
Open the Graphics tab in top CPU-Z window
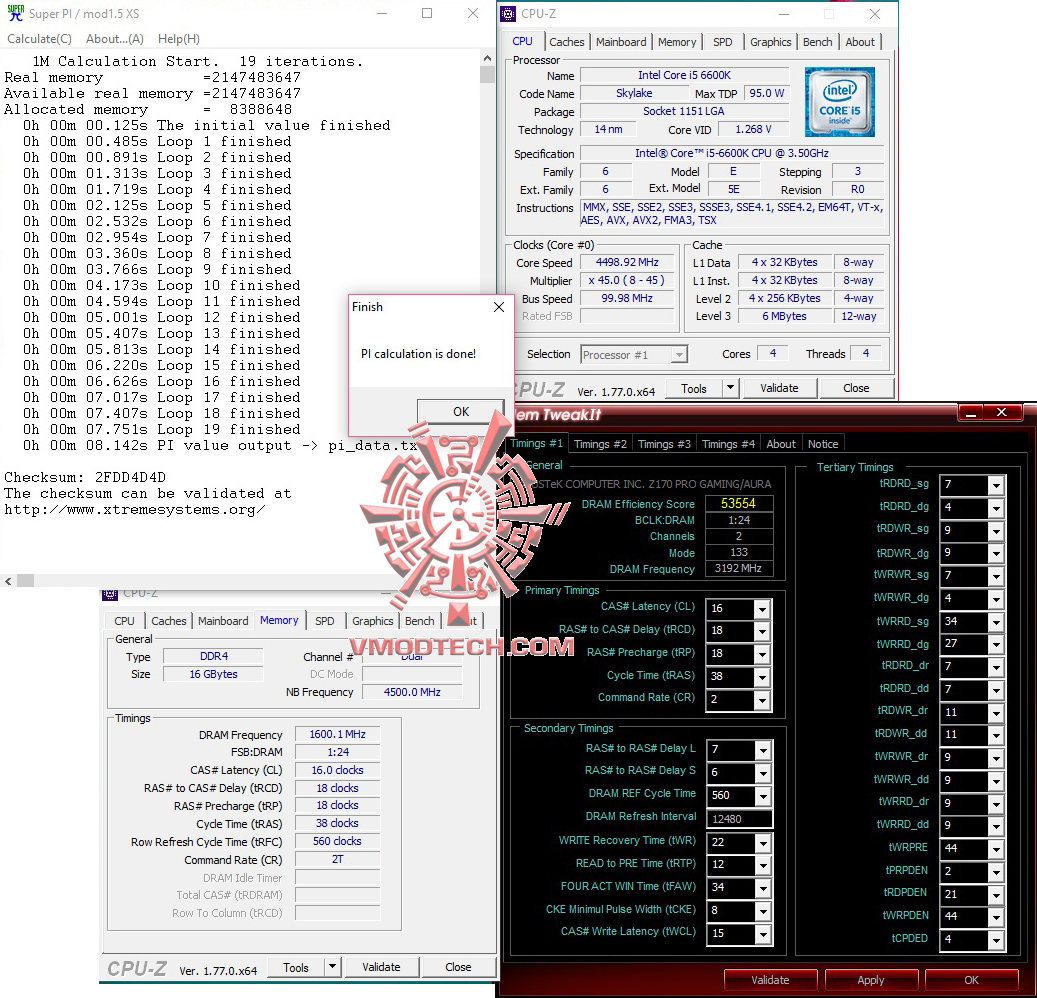[x=770, y=42]
